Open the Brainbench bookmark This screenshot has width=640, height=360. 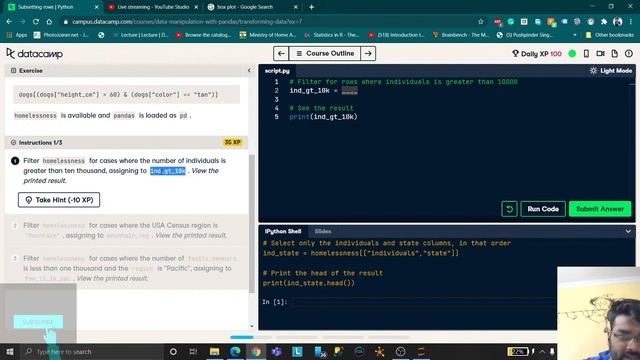pyautogui.click(x=461, y=35)
